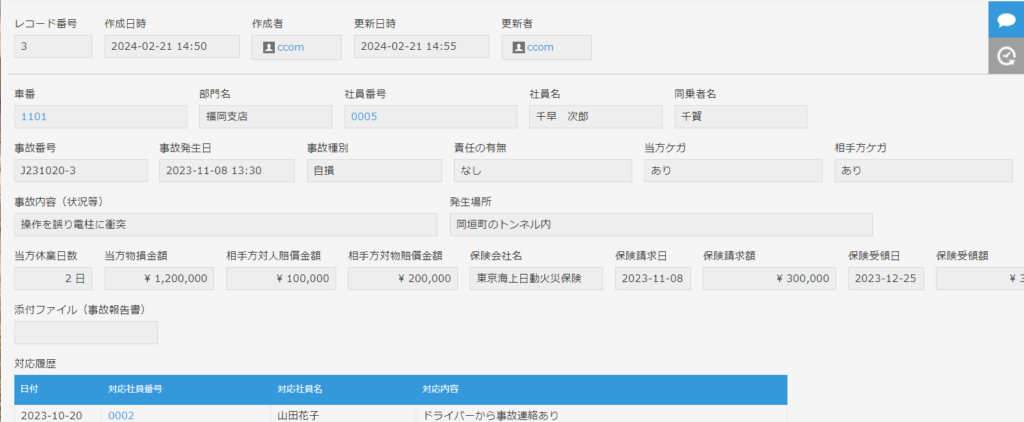Click the 対応内容 column header

(440, 388)
